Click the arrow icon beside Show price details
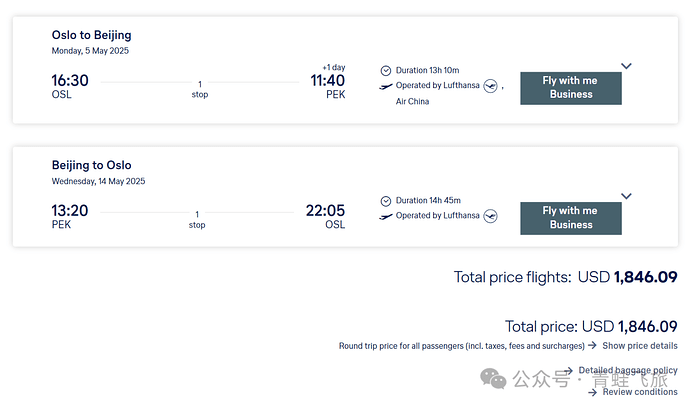 (592, 345)
